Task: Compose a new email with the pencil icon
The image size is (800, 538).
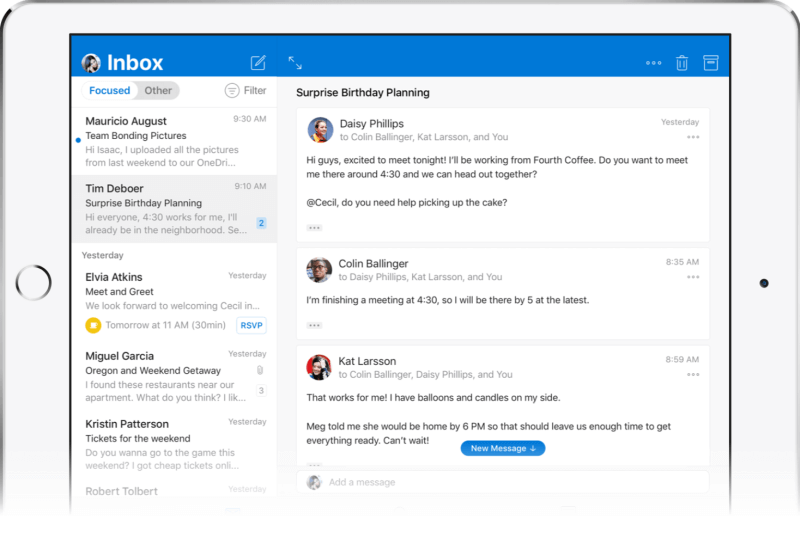Action: click(x=258, y=62)
